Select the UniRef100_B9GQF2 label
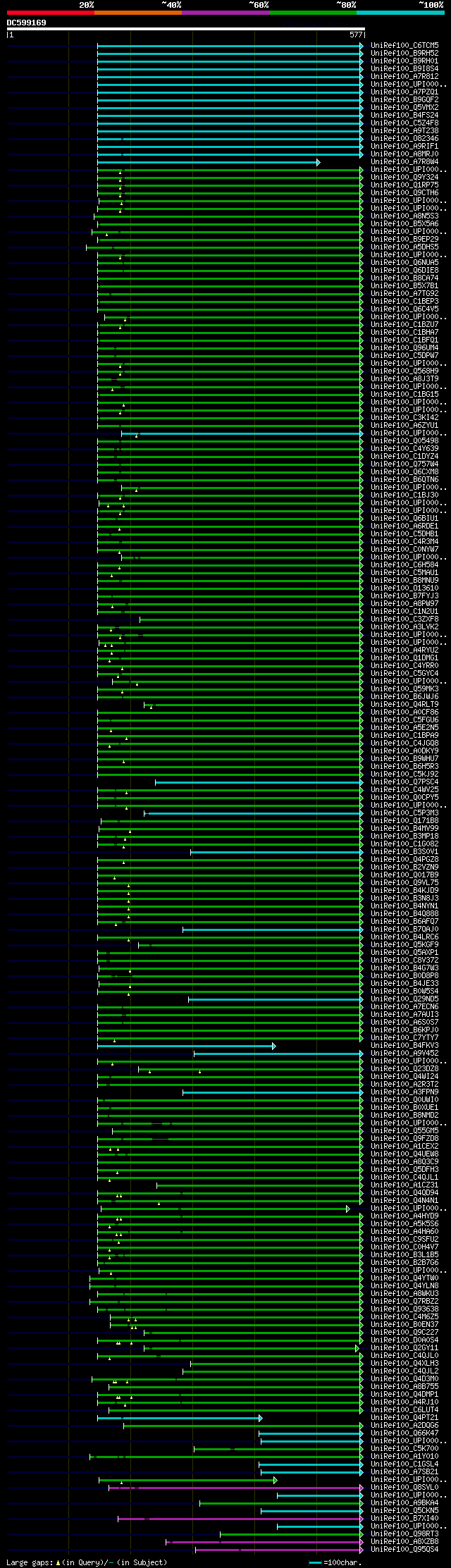 click(404, 100)
